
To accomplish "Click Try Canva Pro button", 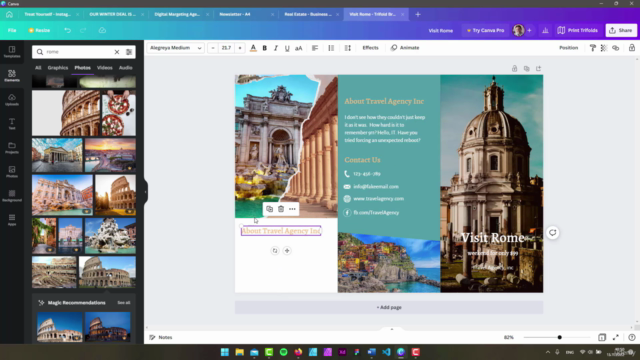I will (x=485, y=30).
